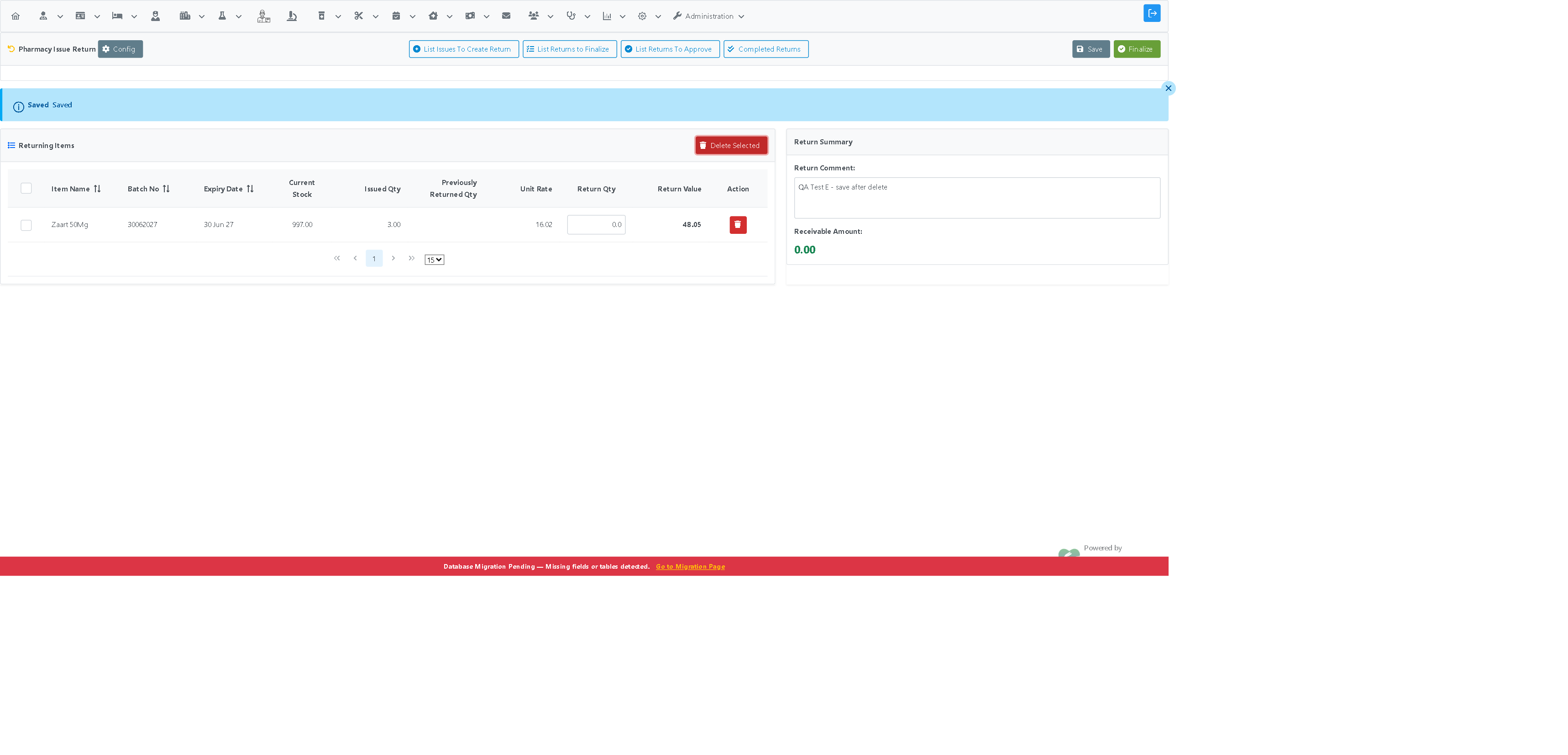
Task: Follow the Go to Migration Page link
Action: click(690, 567)
